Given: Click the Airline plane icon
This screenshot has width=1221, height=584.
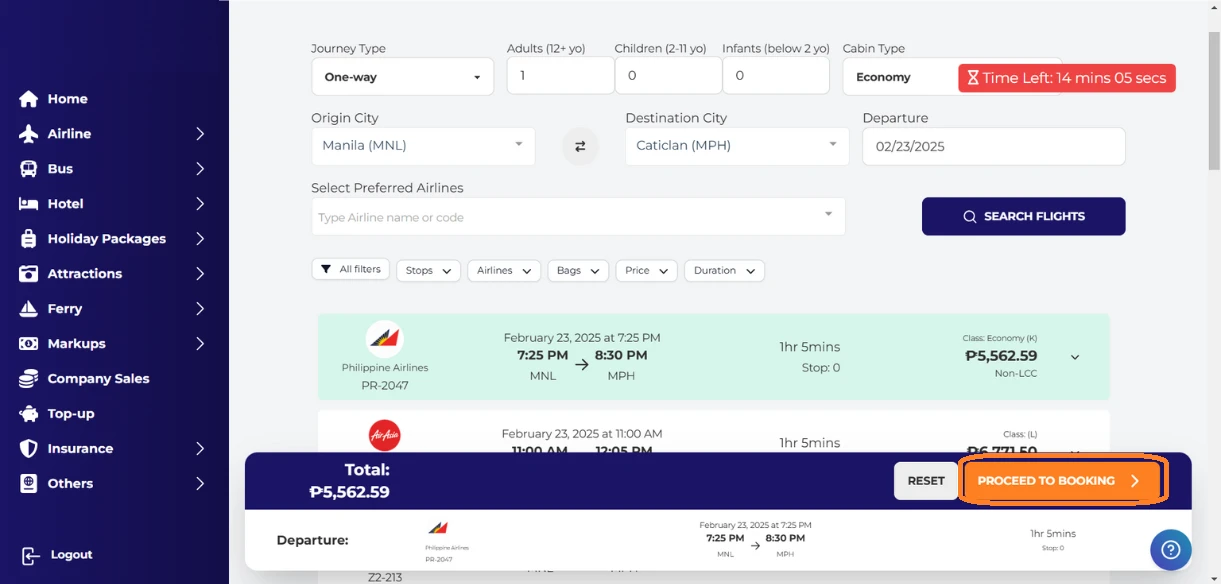Looking at the screenshot, I should tap(28, 134).
